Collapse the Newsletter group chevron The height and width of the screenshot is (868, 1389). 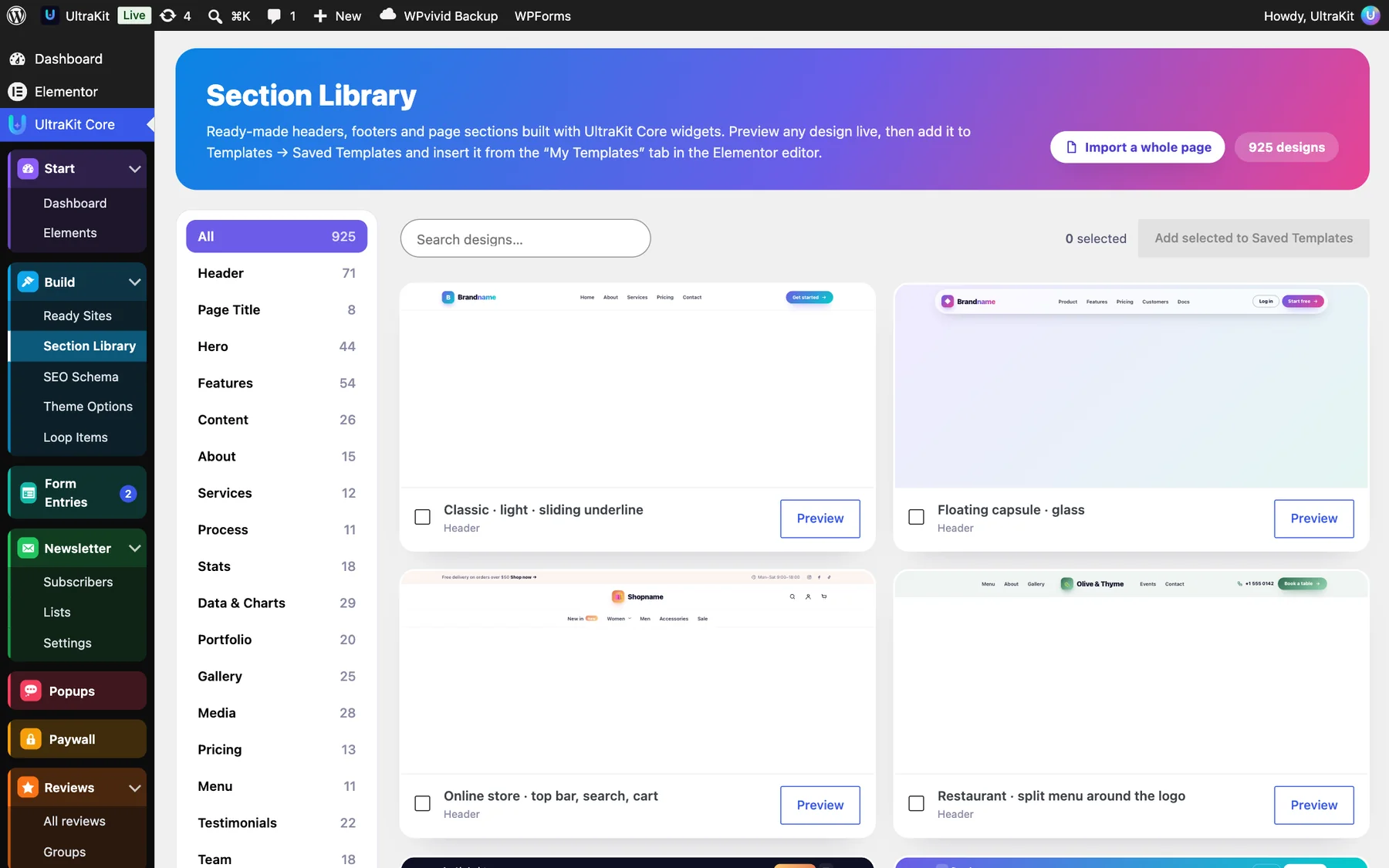click(x=134, y=549)
